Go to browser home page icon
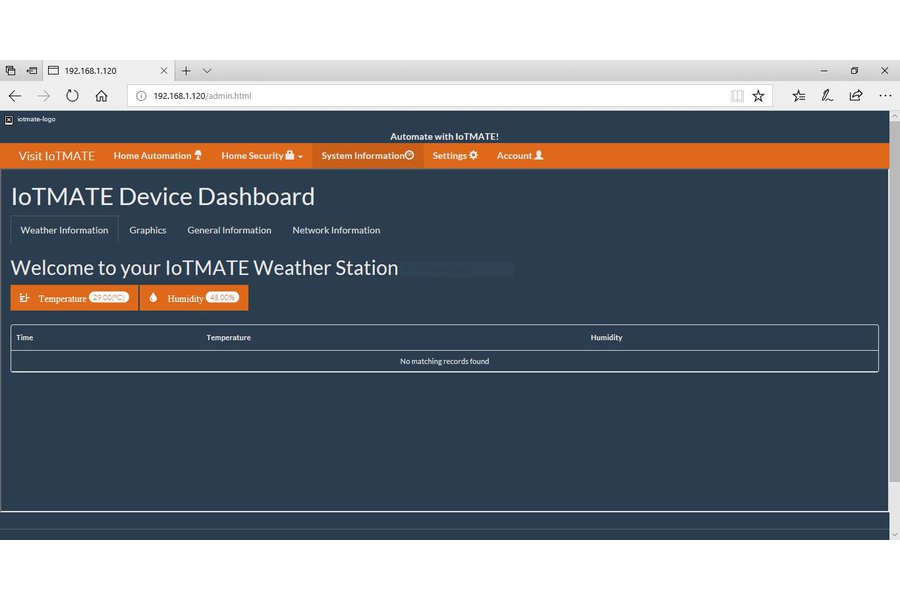The height and width of the screenshot is (600, 900). click(x=101, y=96)
